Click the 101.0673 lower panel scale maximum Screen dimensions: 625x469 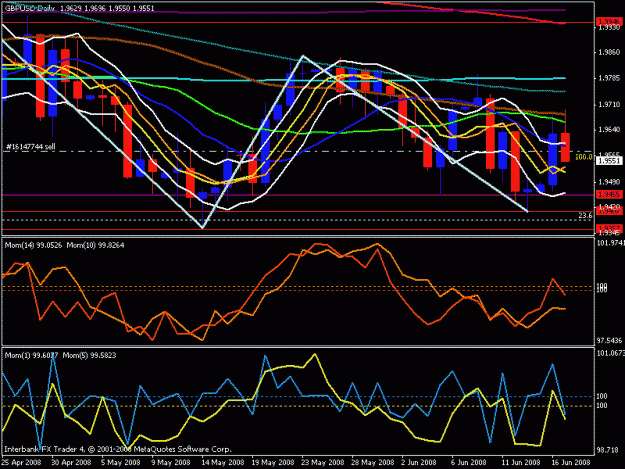click(x=610, y=353)
